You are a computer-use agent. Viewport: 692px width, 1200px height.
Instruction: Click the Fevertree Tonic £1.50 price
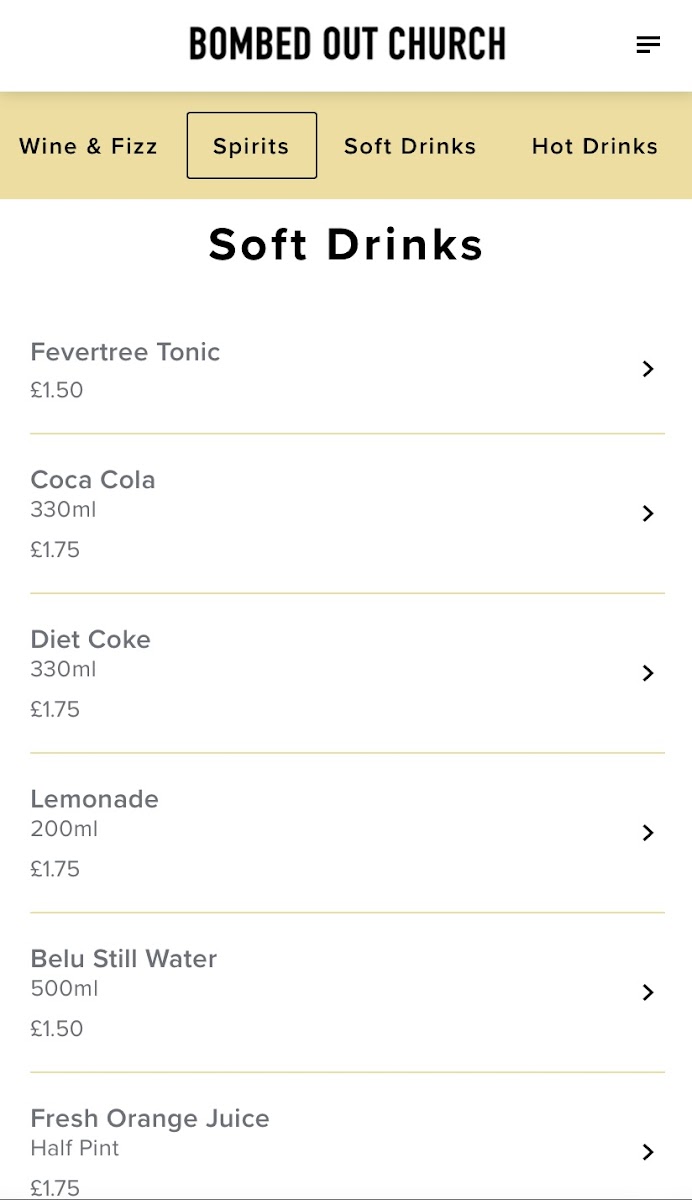coord(57,390)
